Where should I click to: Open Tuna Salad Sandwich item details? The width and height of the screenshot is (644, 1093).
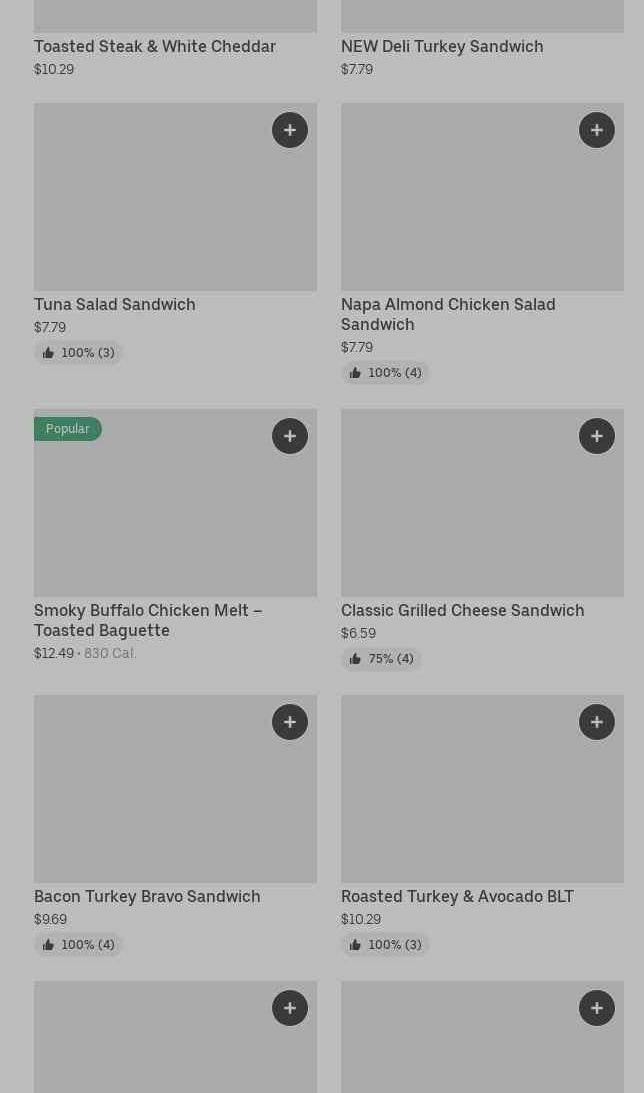115,304
